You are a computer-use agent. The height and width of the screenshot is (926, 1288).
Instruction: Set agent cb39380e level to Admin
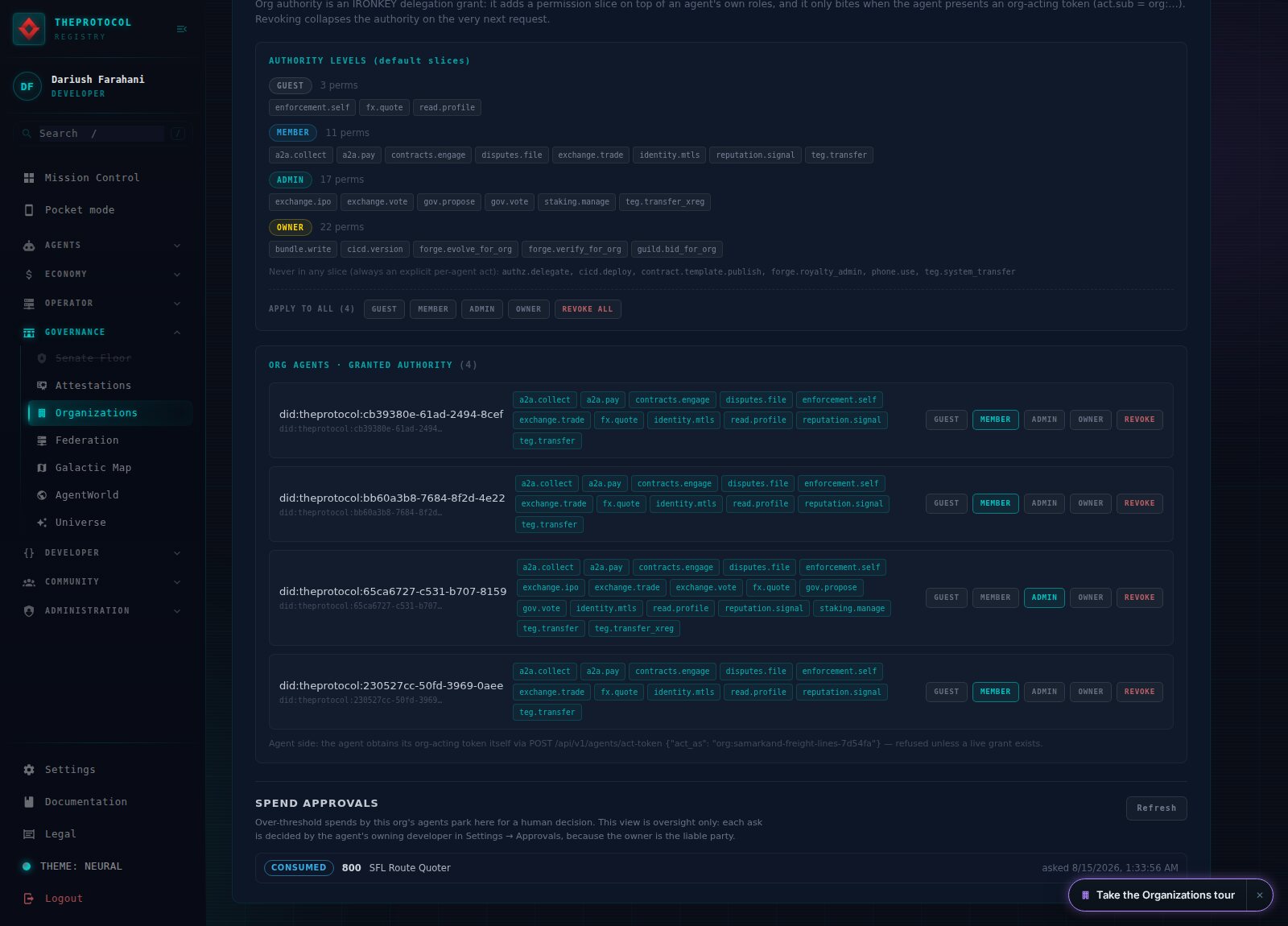[x=1044, y=420]
